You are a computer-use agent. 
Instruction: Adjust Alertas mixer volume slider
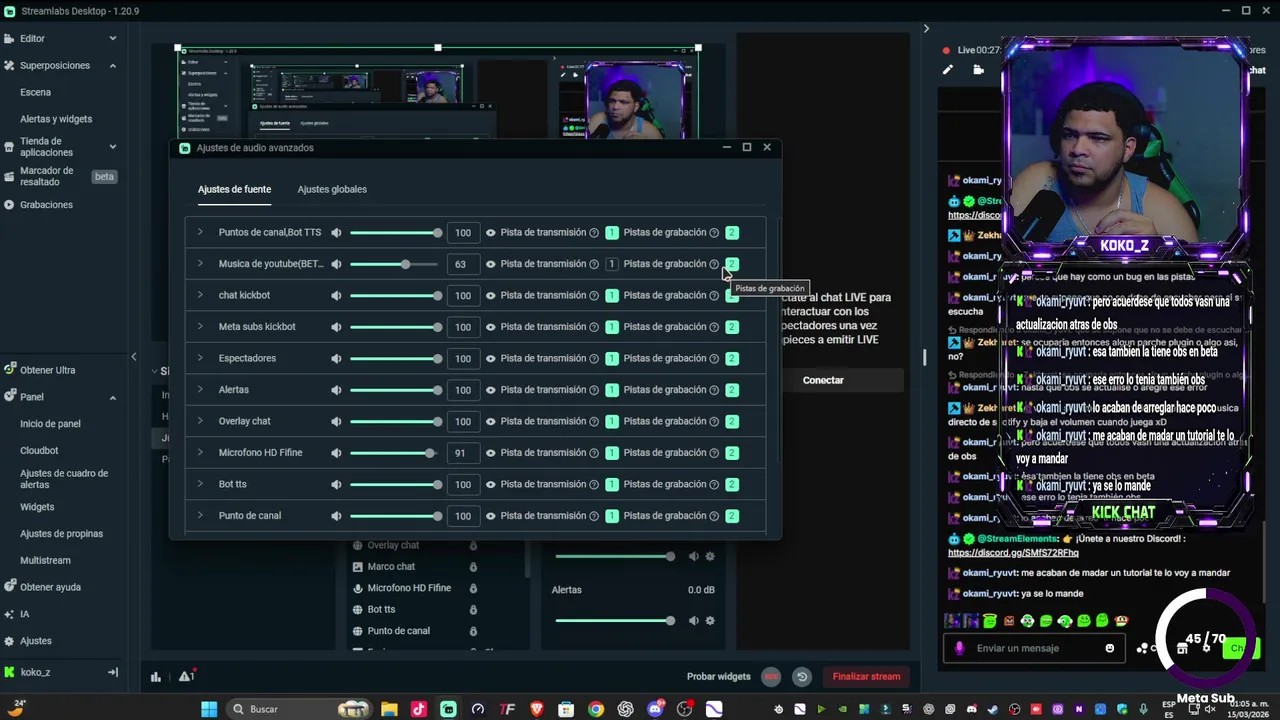(x=615, y=620)
